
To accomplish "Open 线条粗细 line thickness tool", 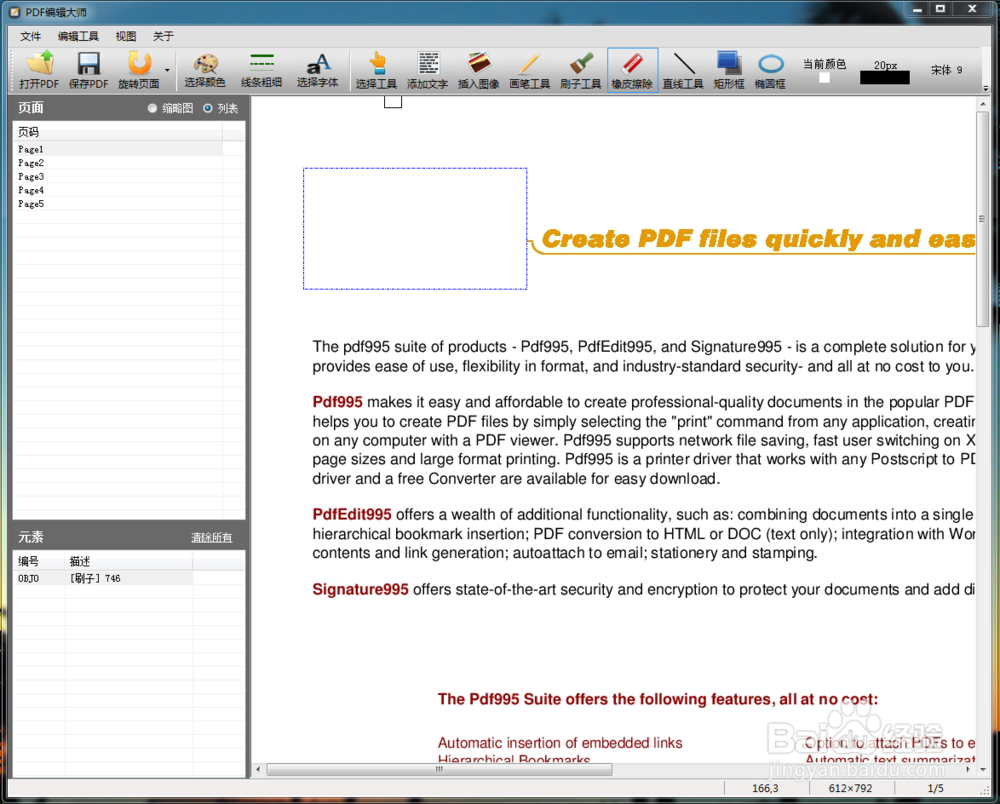I will click(x=261, y=70).
